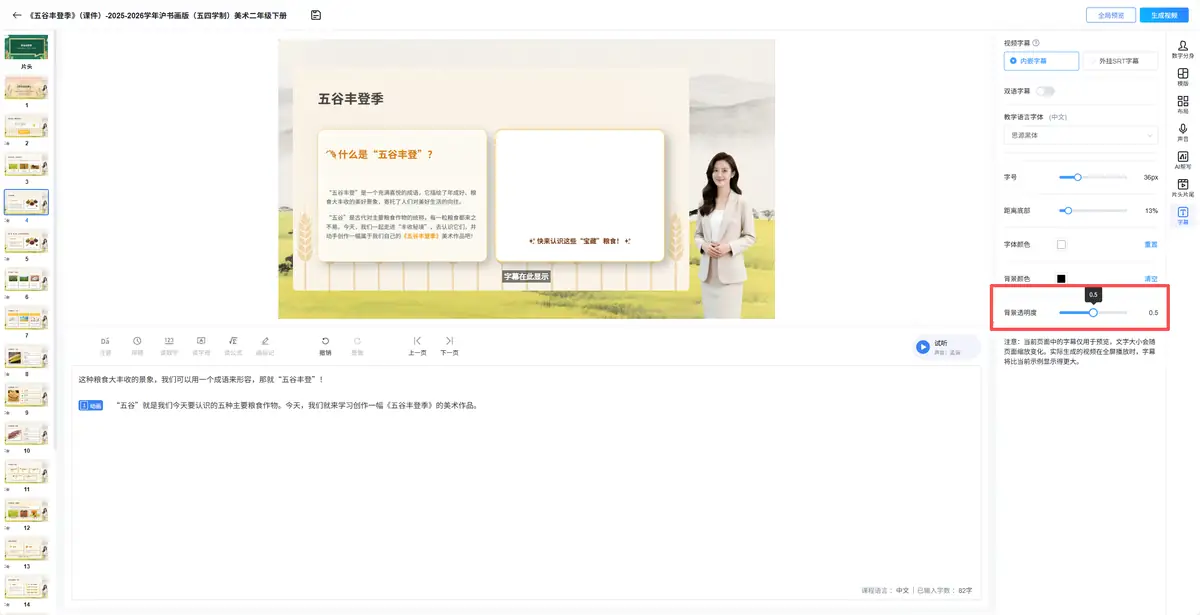
Task: Select slide thumbnail 2
Action: click(26, 125)
